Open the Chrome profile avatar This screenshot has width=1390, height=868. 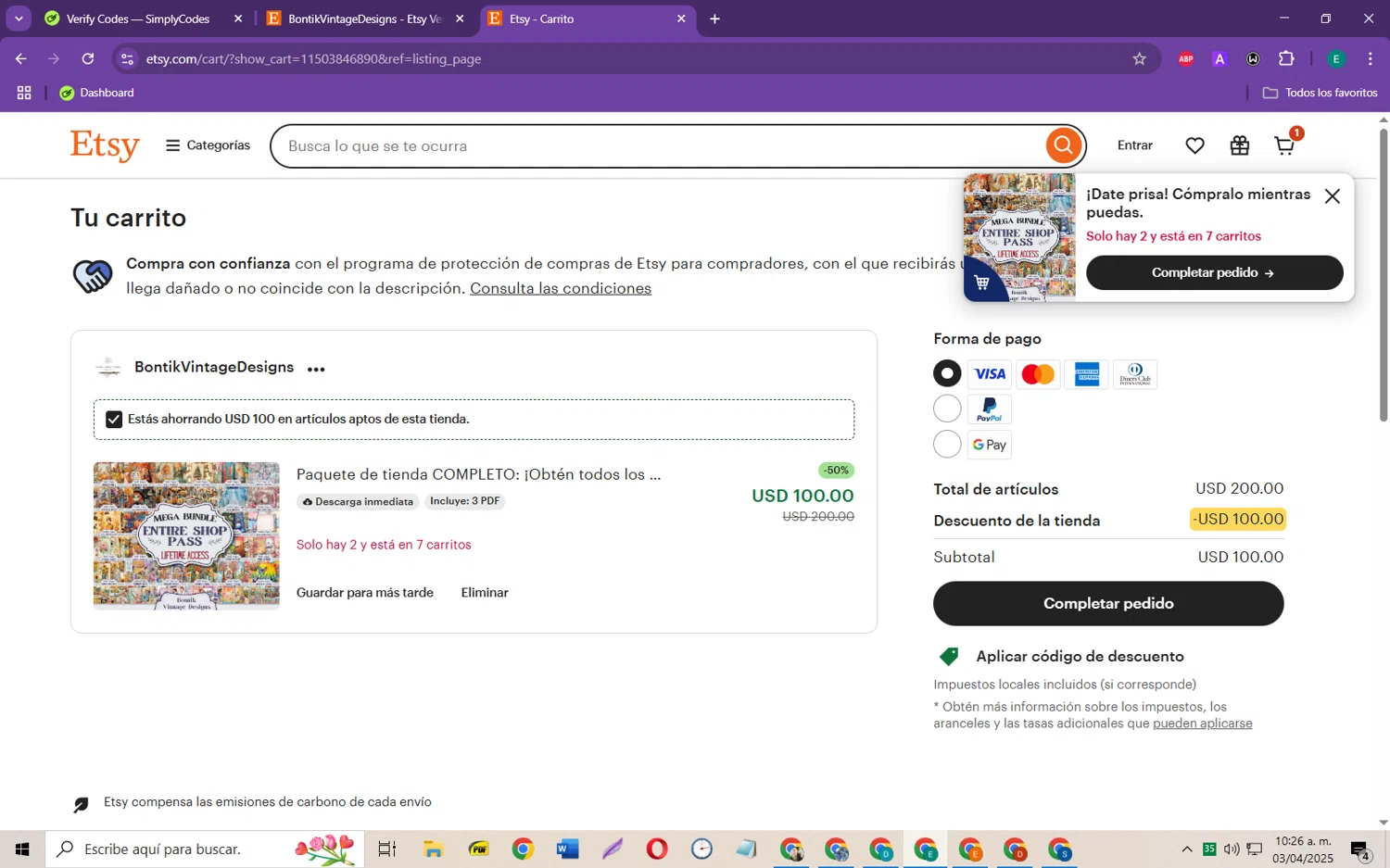click(x=1336, y=59)
